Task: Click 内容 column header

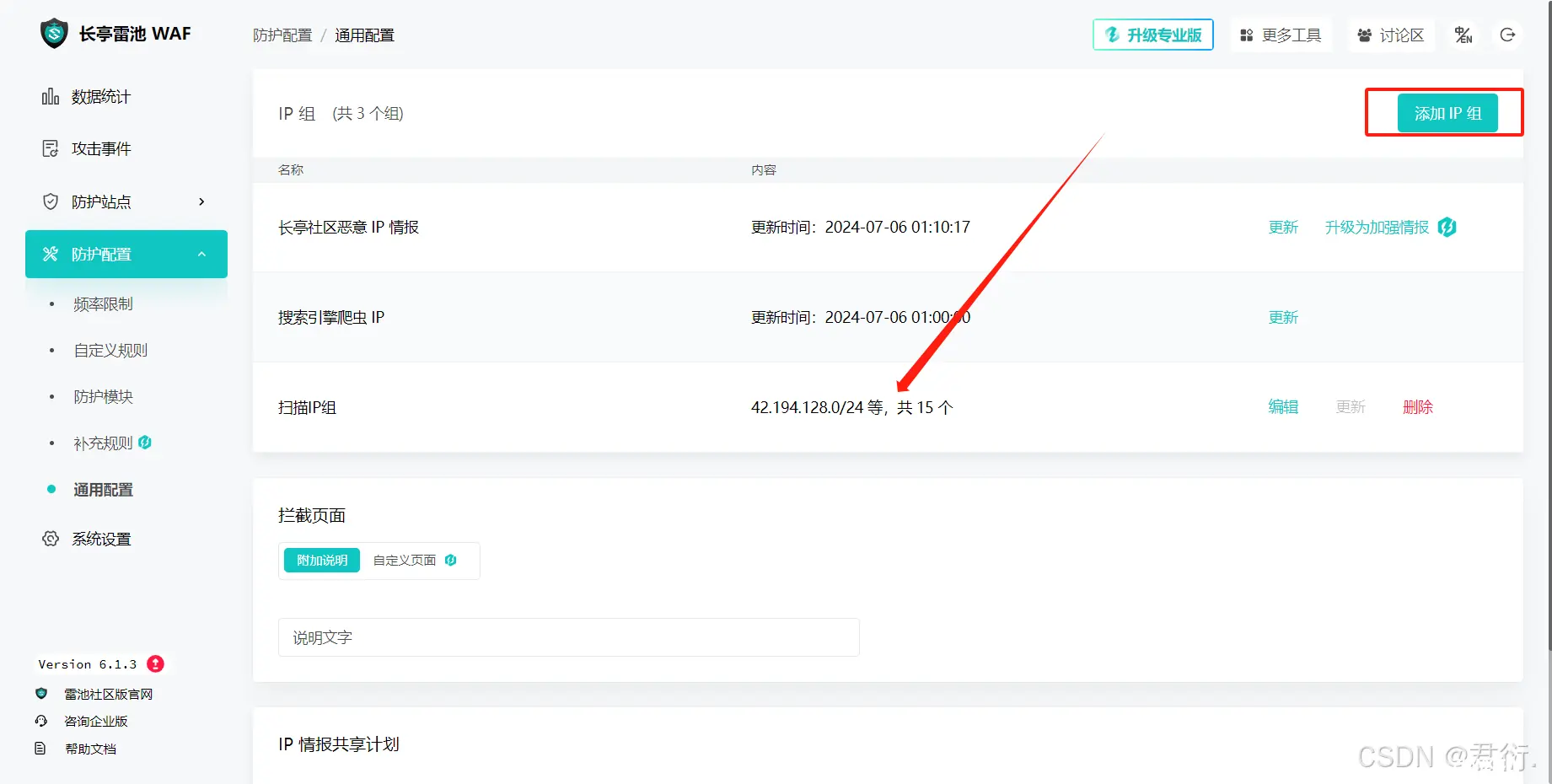Action: [764, 170]
